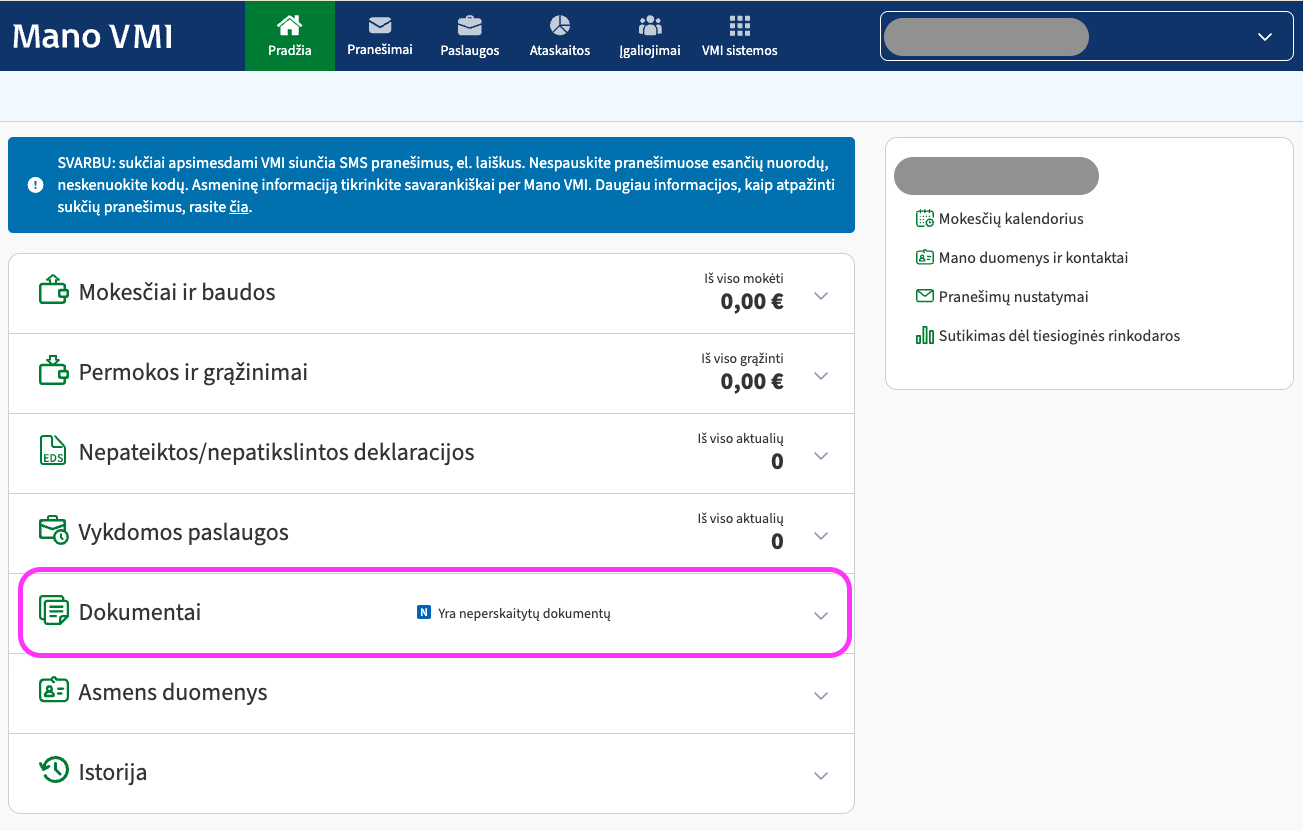Click 0,00 € amount under Iš viso grąžinti

[752, 381]
